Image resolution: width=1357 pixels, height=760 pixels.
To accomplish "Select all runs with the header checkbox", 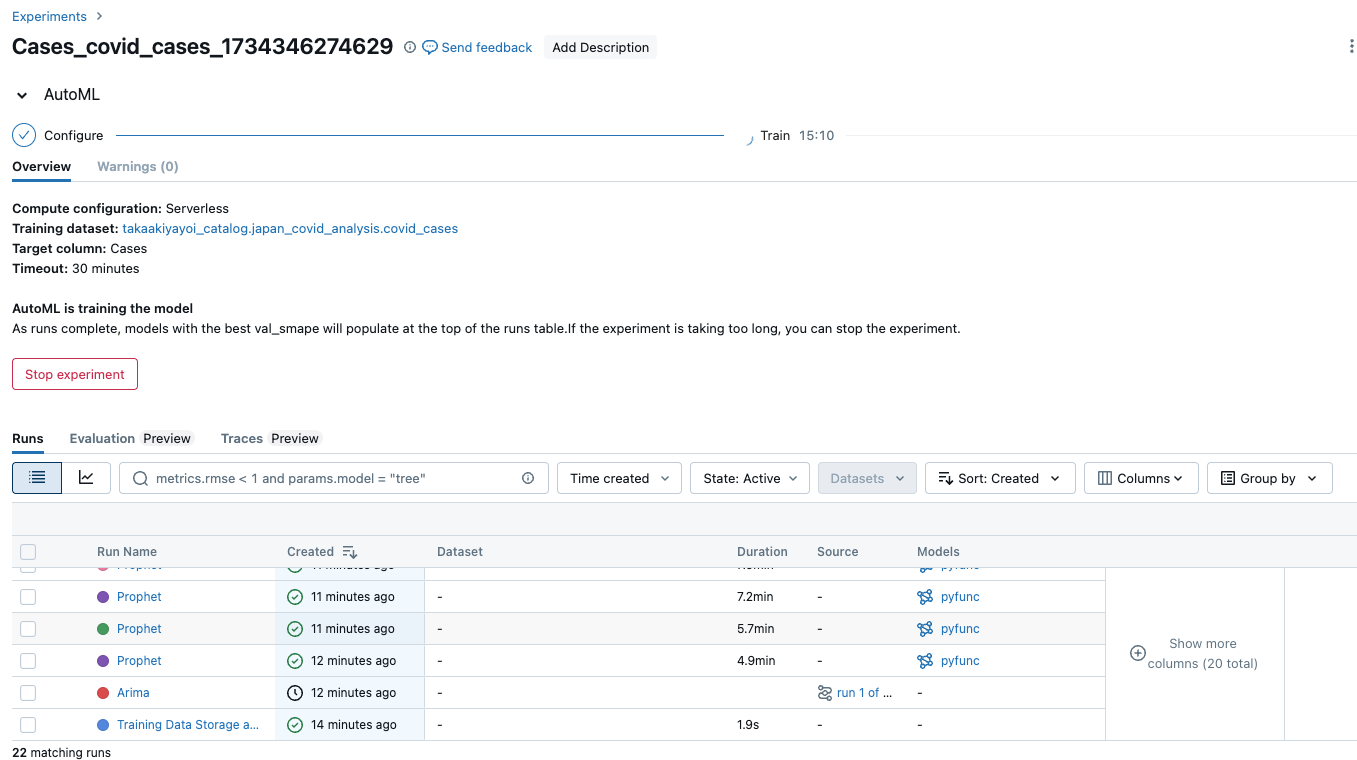I will tap(28, 551).
